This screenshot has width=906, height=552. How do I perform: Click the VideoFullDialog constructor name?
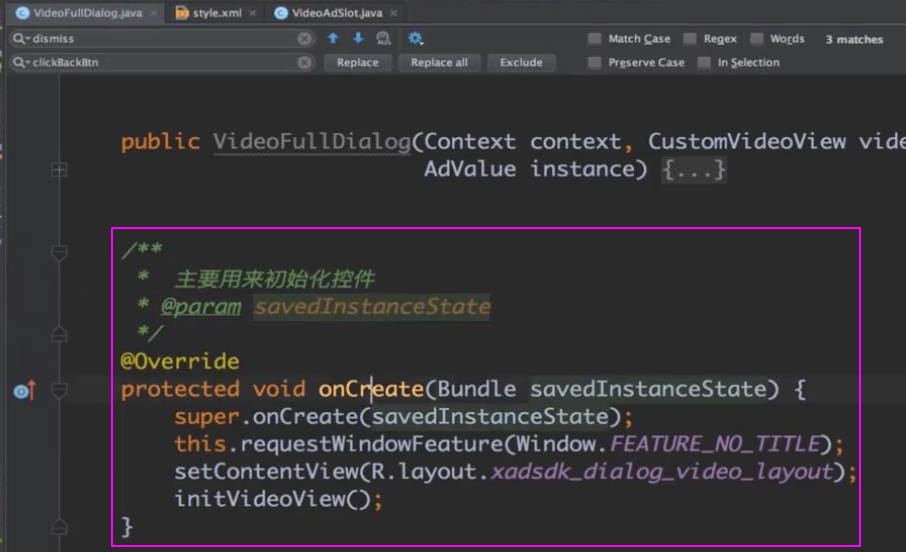(311, 142)
